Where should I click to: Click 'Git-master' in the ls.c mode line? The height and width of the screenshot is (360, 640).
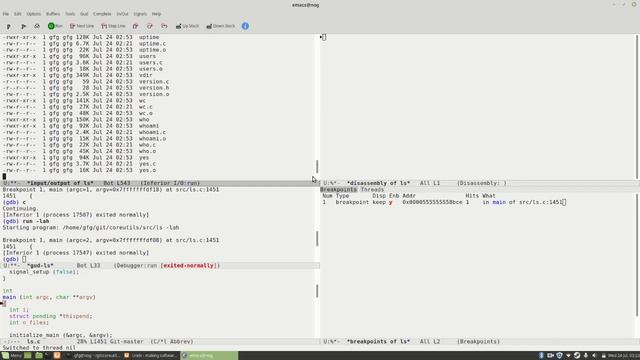click(x=127, y=342)
